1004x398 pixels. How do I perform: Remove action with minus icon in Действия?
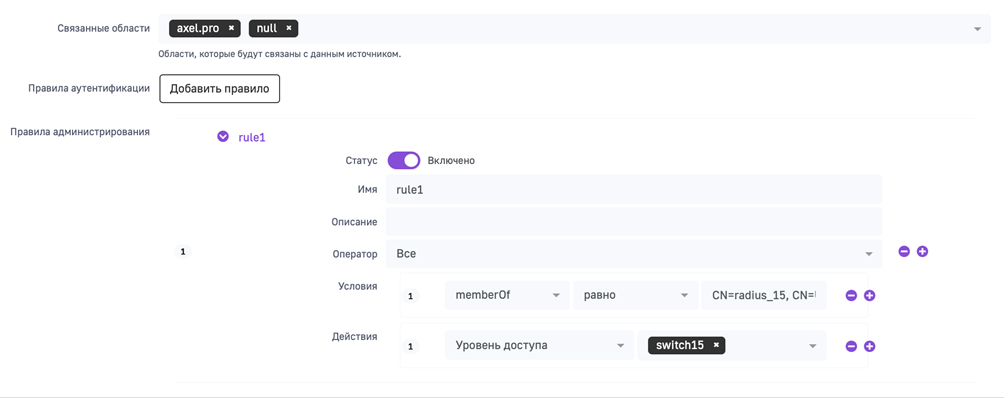pyautogui.click(x=851, y=346)
